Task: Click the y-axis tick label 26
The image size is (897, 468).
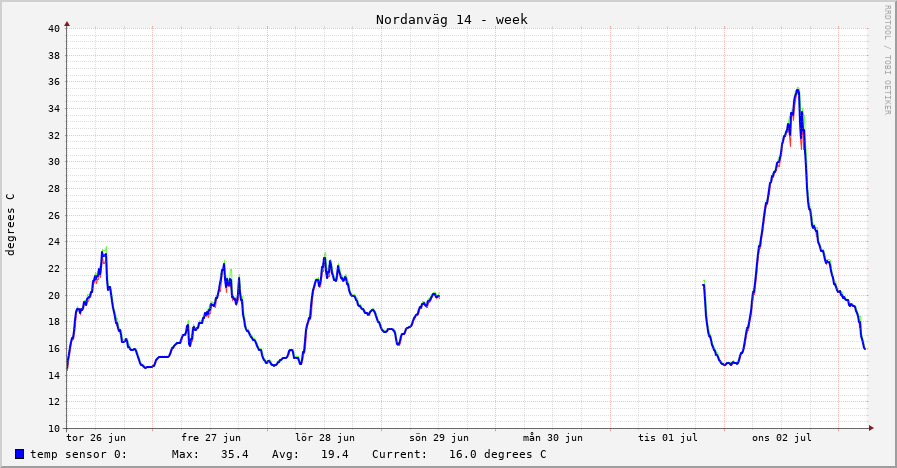Action: coord(54,216)
